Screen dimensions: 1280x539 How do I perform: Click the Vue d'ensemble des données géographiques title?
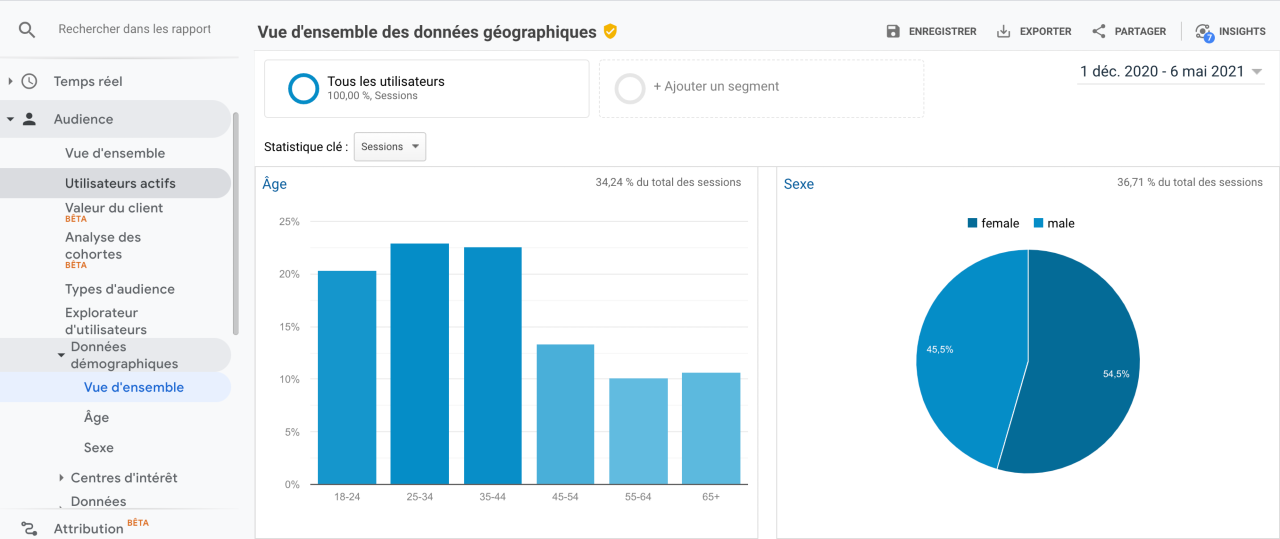[427, 32]
